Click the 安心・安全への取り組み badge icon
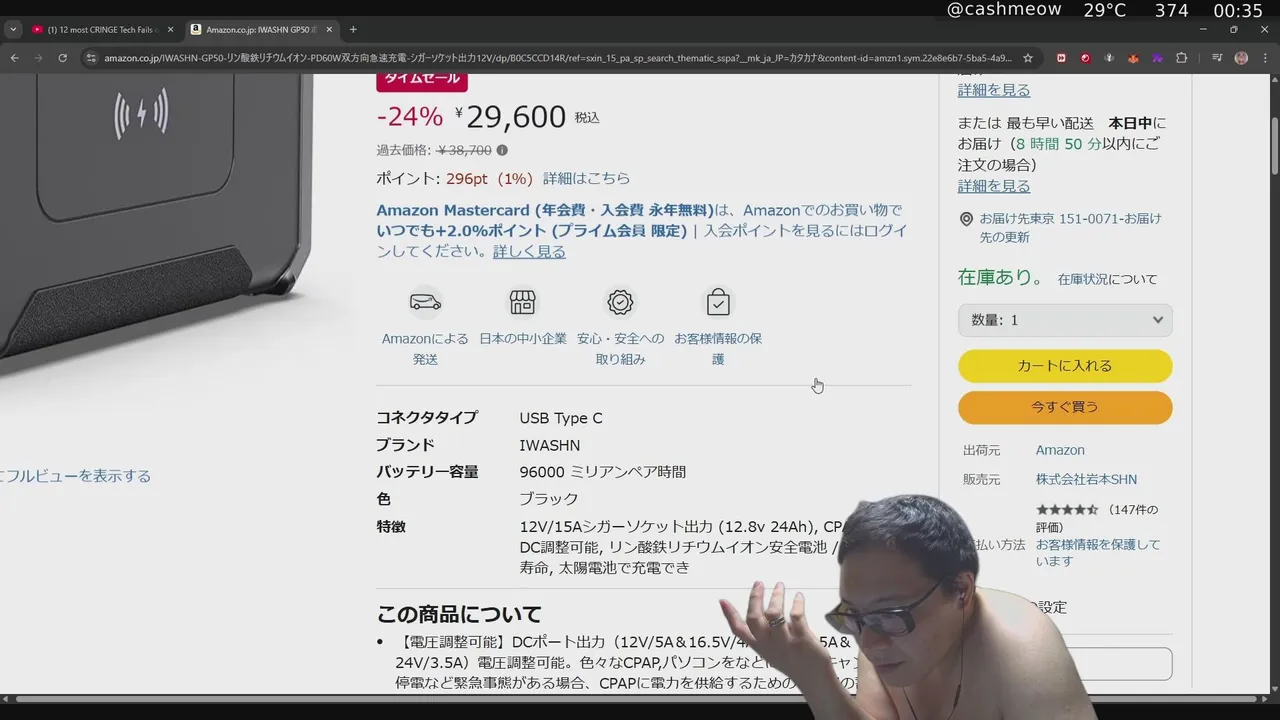 (x=620, y=302)
